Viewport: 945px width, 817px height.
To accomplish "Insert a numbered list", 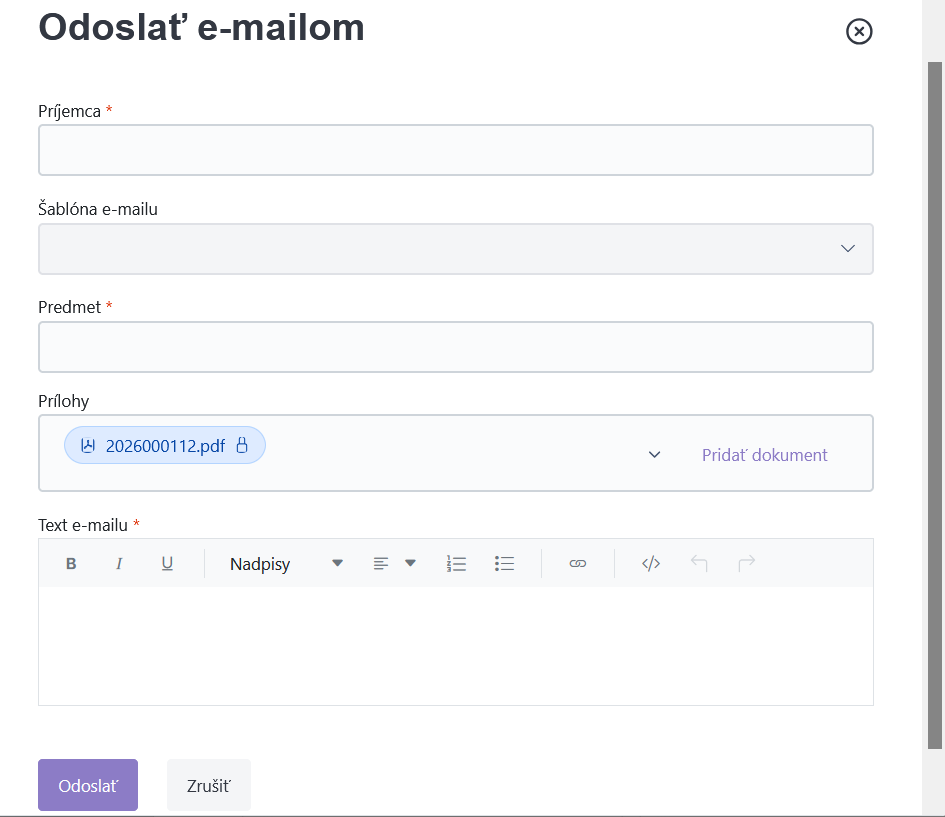I will tap(456, 563).
